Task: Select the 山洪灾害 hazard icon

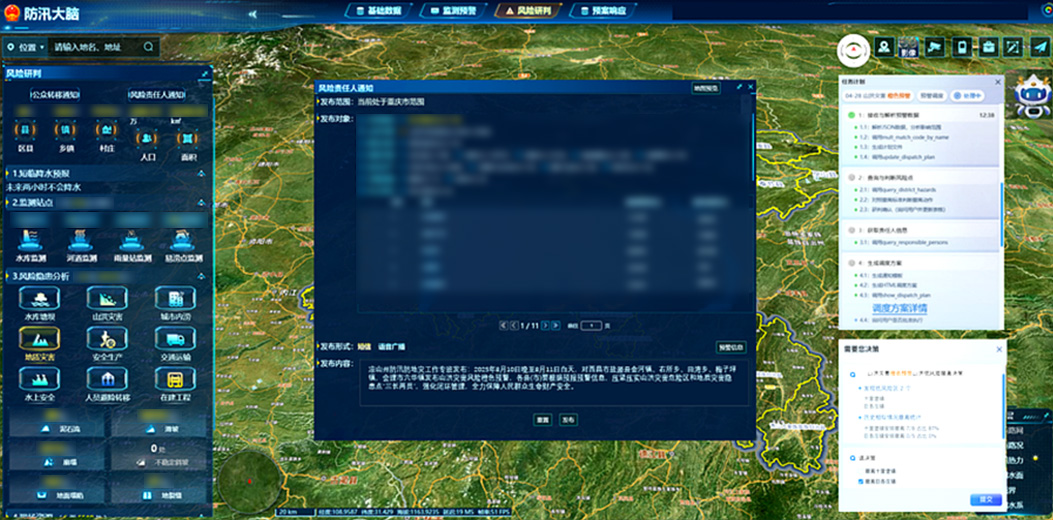Action: (107, 298)
